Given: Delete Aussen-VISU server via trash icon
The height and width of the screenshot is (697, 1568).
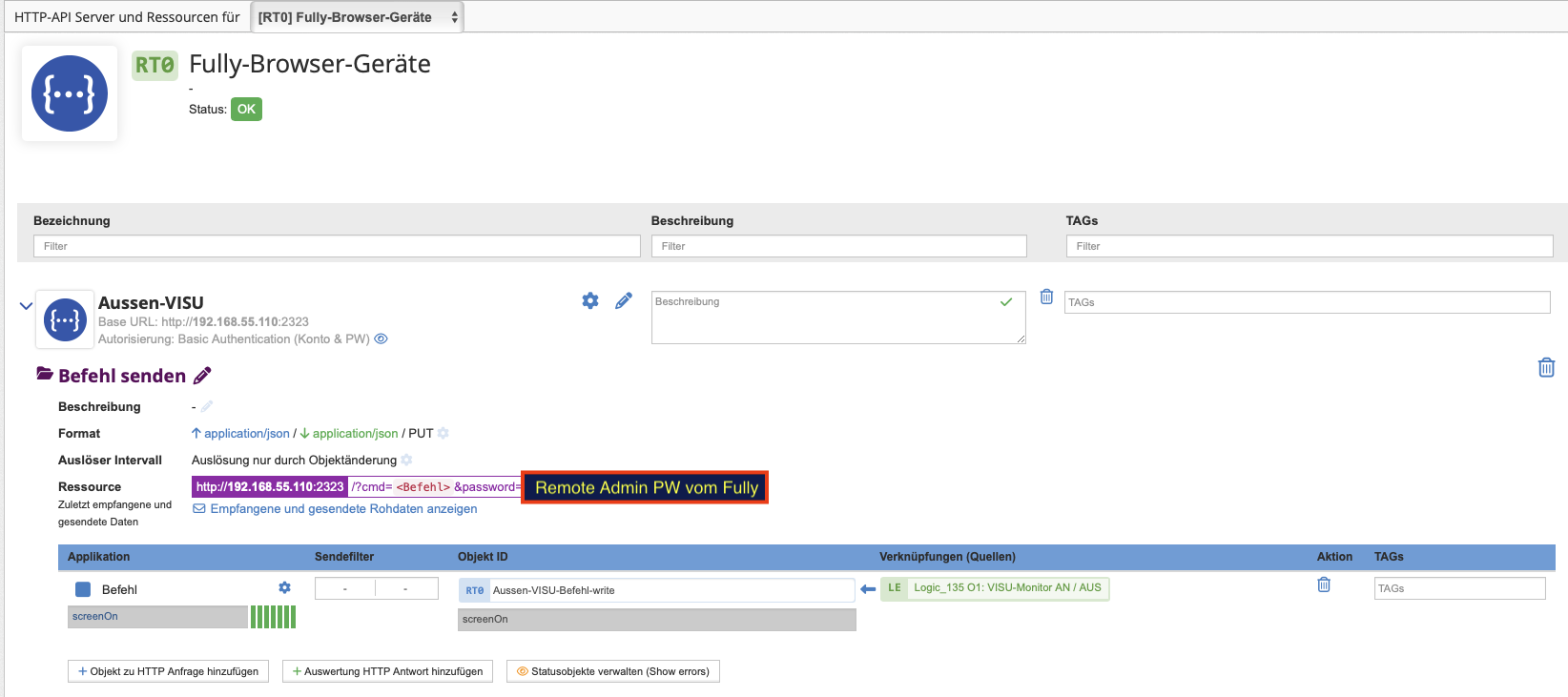Looking at the screenshot, I should [1046, 297].
